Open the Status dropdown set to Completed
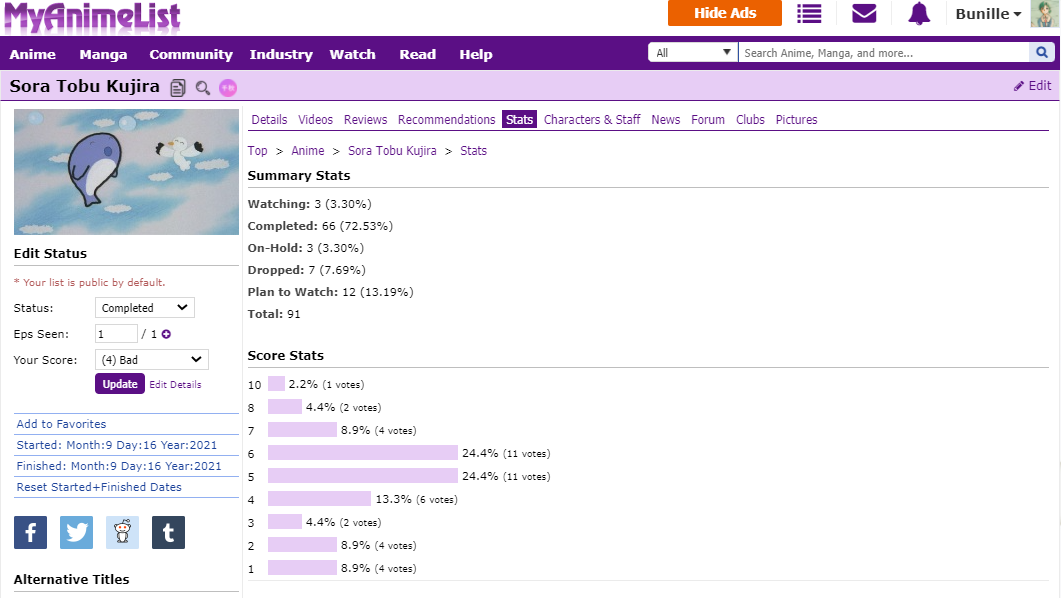This screenshot has width=1061, height=598. click(x=145, y=308)
